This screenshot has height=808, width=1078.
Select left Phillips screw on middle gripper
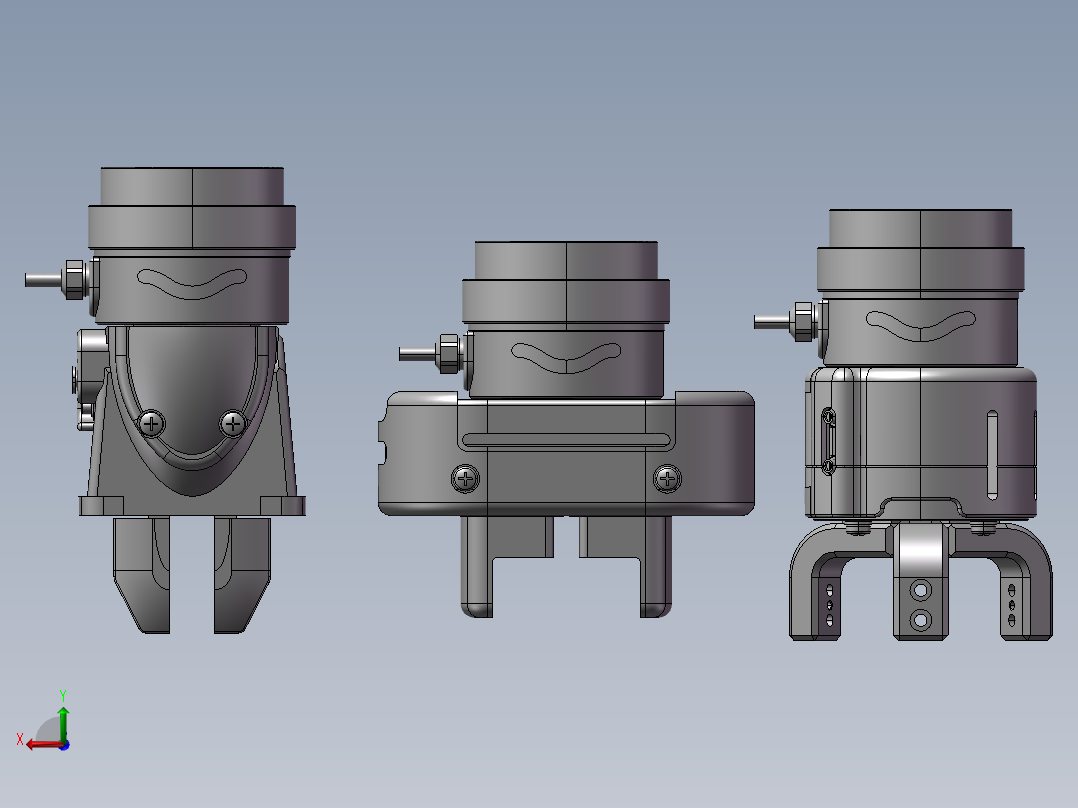click(x=465, y=478)
